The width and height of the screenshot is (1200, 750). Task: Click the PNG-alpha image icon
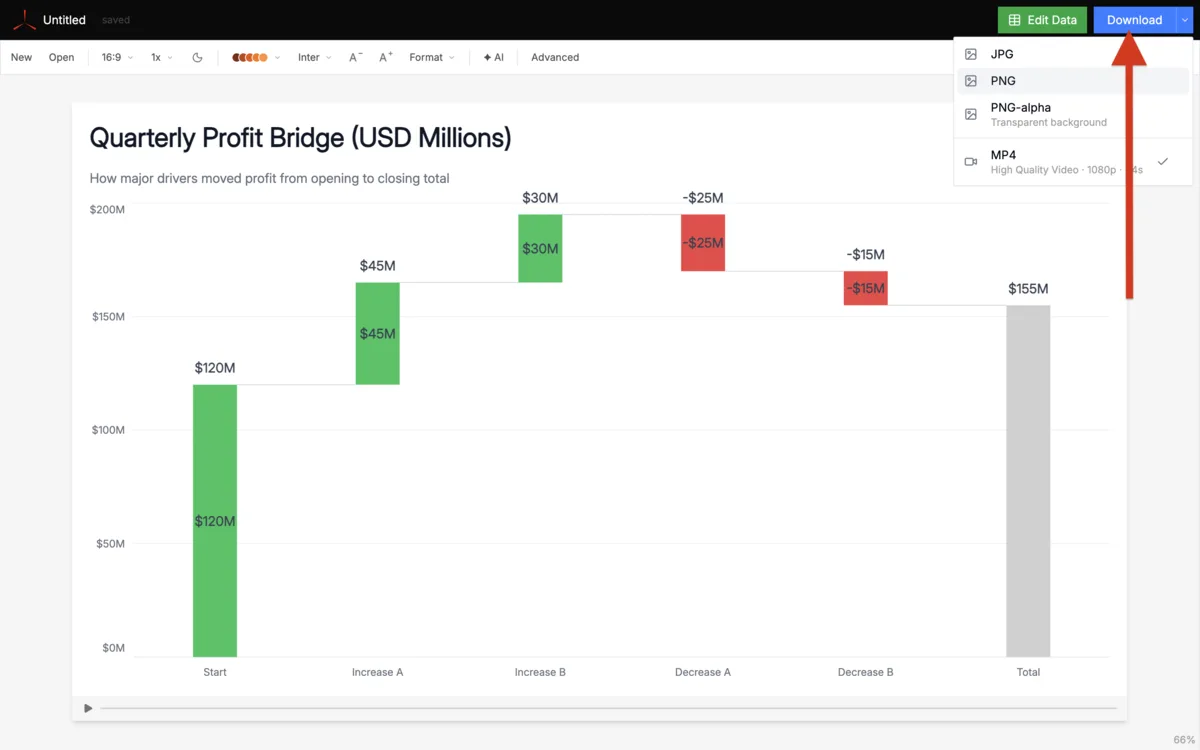click(x=971, y=114)
